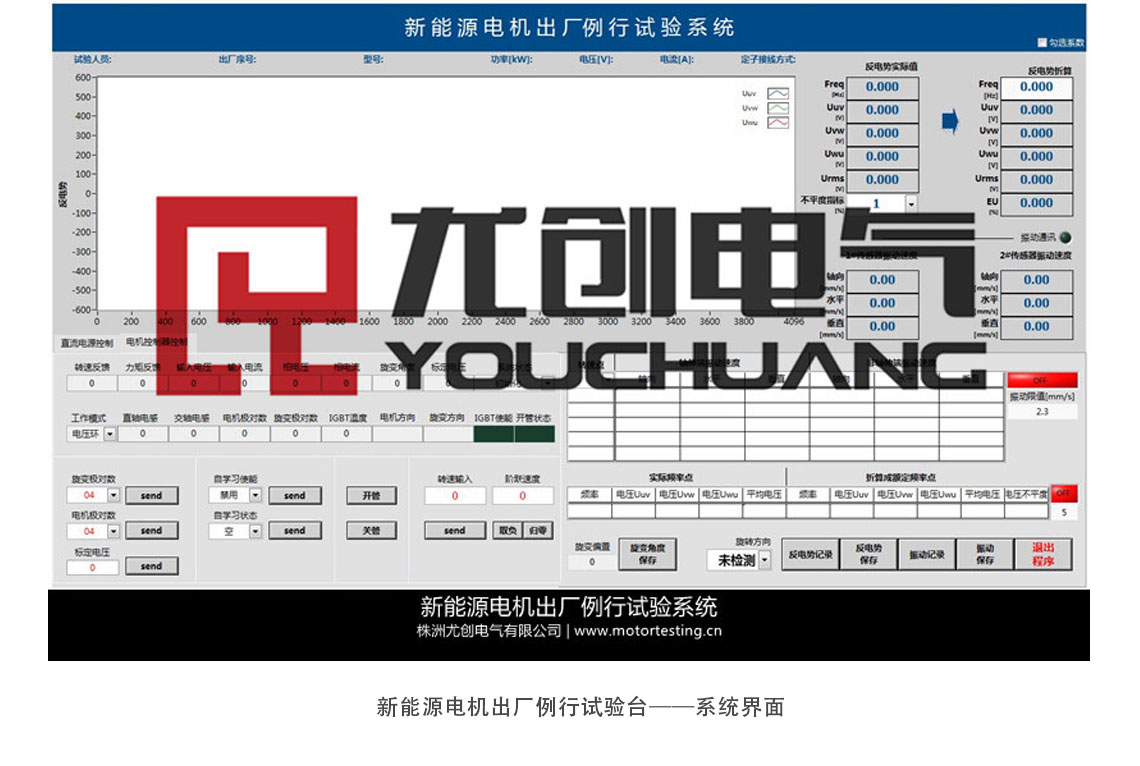Click send next to 标定电压
Viewport: 1140px width, 766px height.
pyautogui.click(x=151, y=566)
